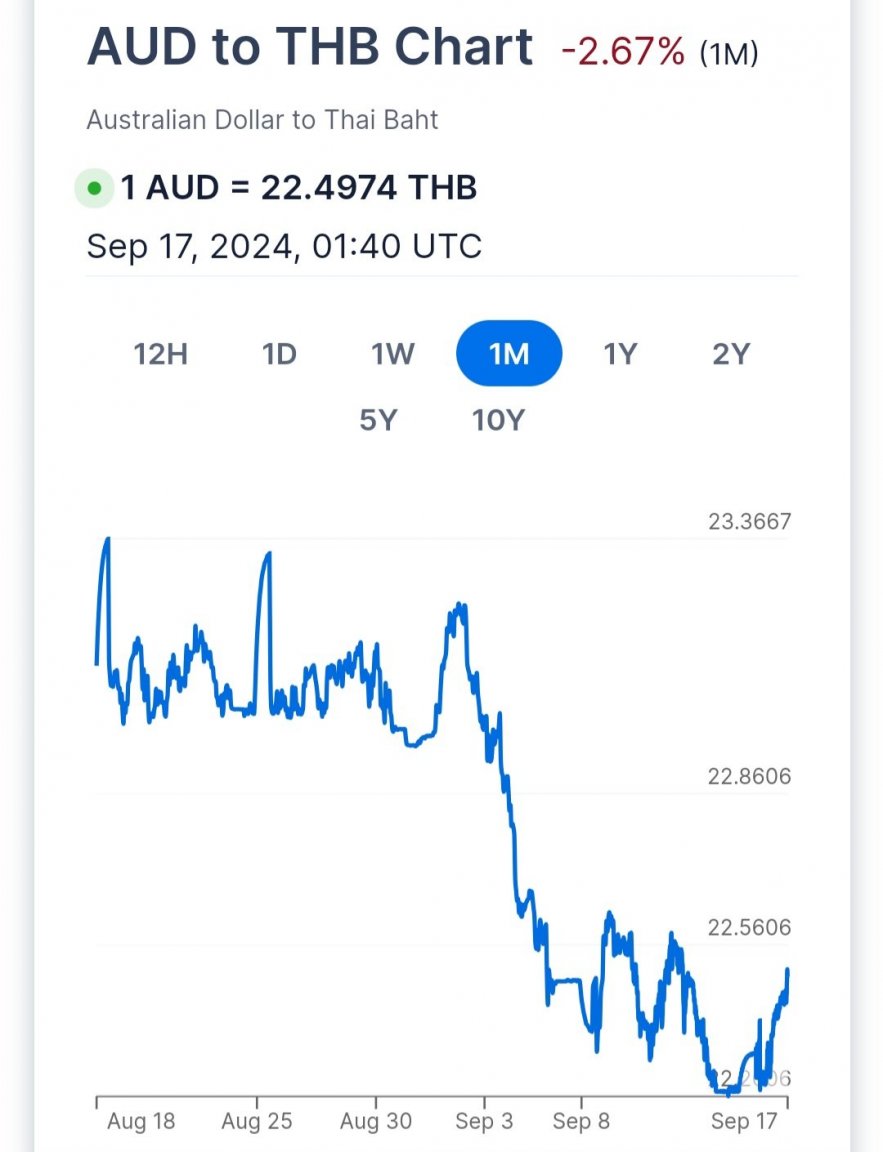883x1152 pixels.
Task: Switch chart to 1D range
Action: click(279, 354)
